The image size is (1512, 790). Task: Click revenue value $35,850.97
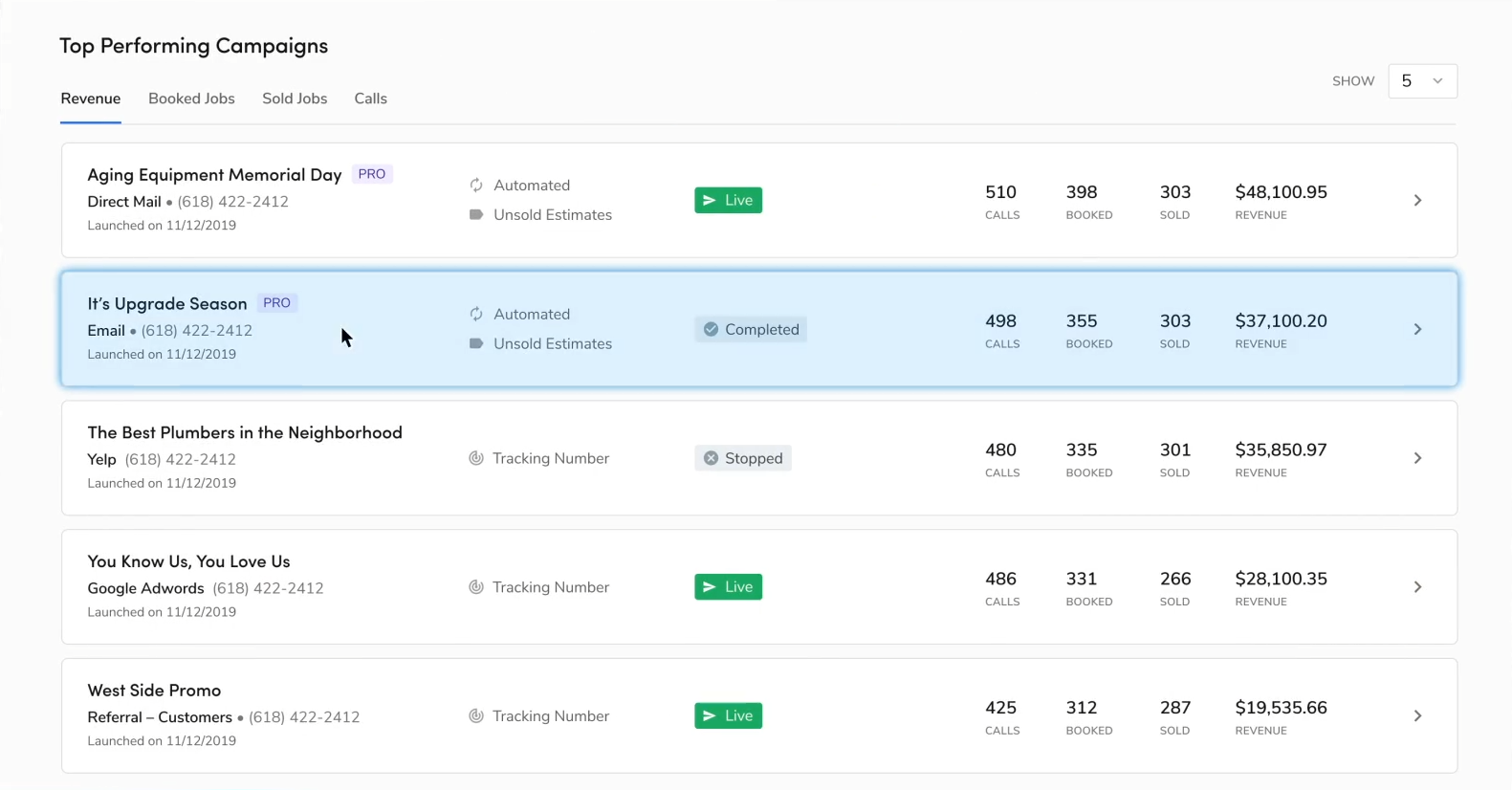point(1281,450)
